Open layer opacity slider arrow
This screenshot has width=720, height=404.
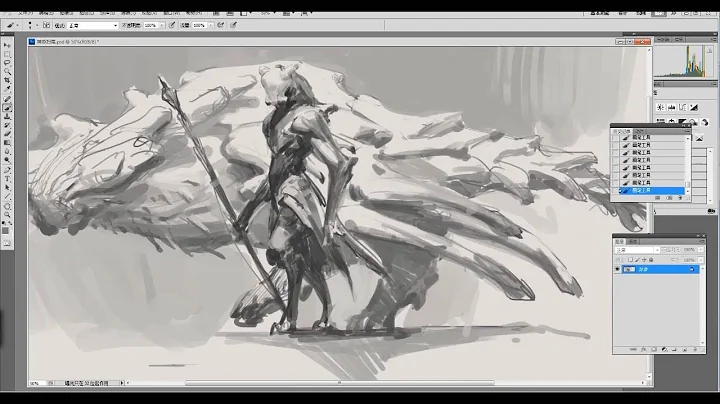(701, 250)
